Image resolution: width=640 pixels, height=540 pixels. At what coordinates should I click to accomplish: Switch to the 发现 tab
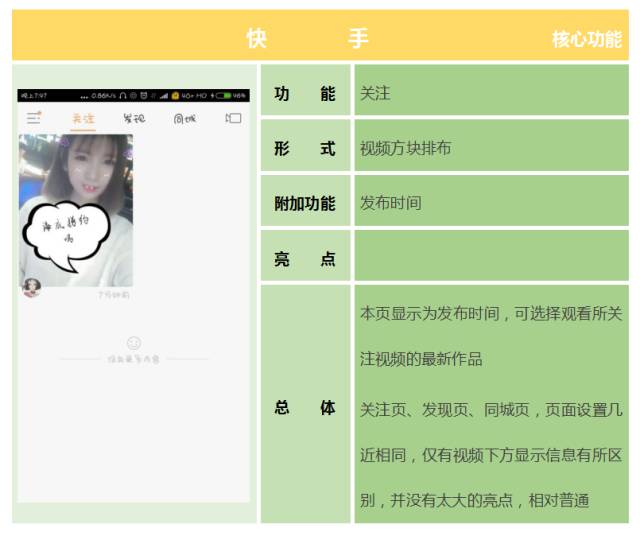[134, 119]
